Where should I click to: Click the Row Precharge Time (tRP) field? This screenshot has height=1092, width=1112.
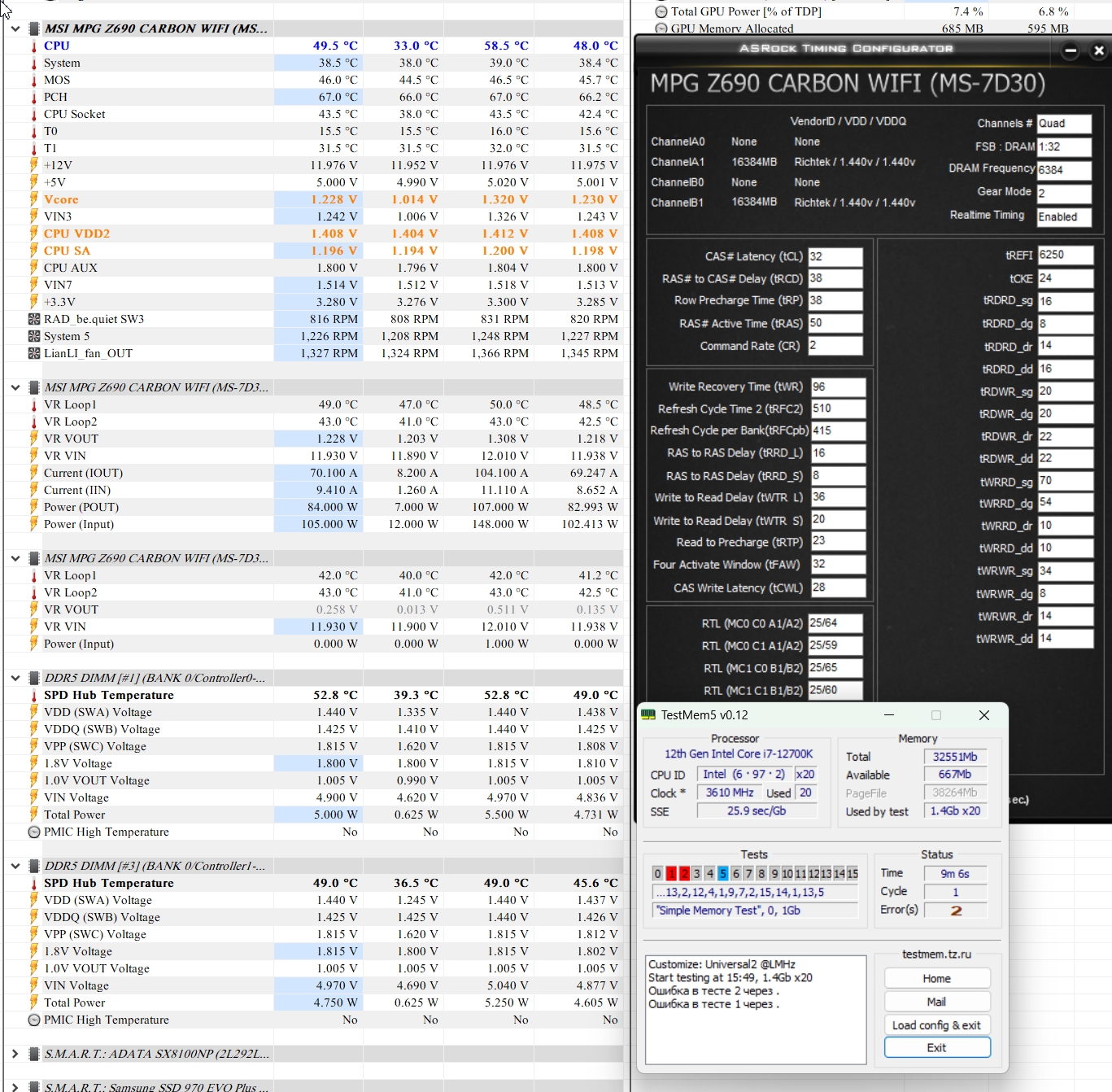coord(835,300)
